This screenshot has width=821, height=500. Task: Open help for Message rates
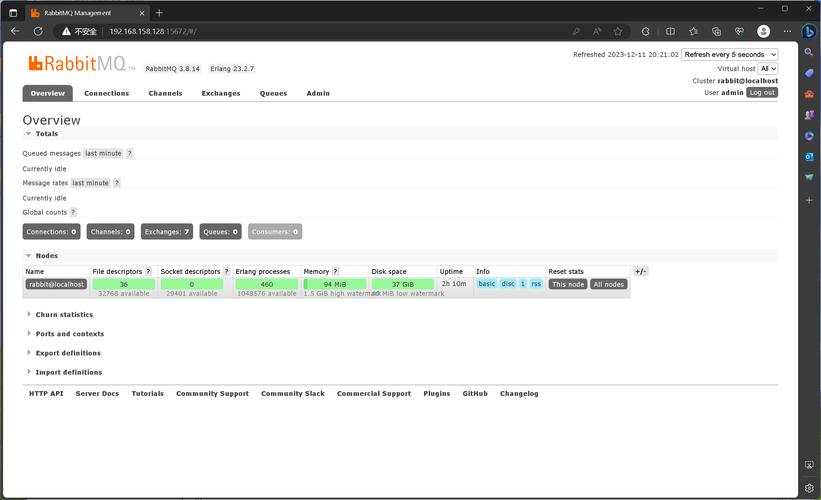click(x=117, y=183)
